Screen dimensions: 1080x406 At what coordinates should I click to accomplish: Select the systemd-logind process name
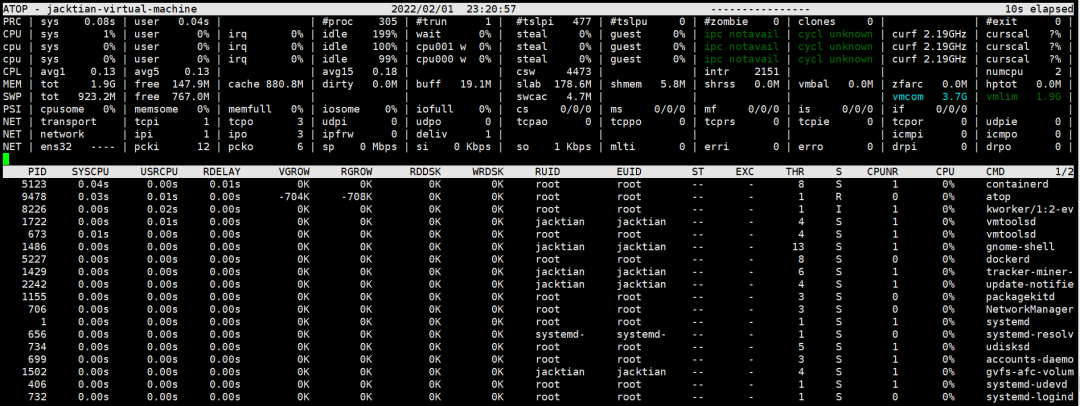[x=1030, y=397]
